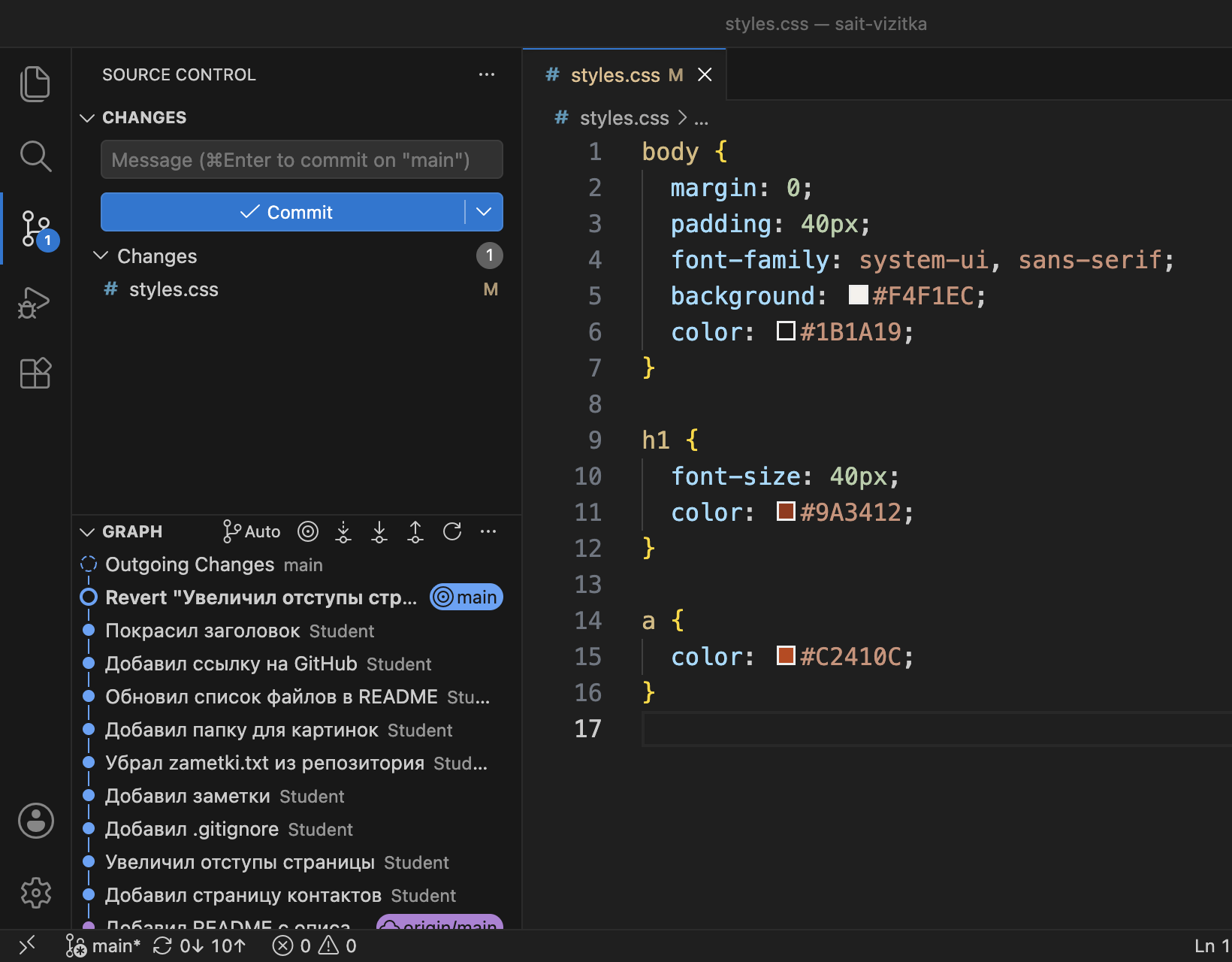The height and width of the screenshot is (962, 1232).
Task: Open the Accounts menu icon
Action: click(x=35, y=820)
